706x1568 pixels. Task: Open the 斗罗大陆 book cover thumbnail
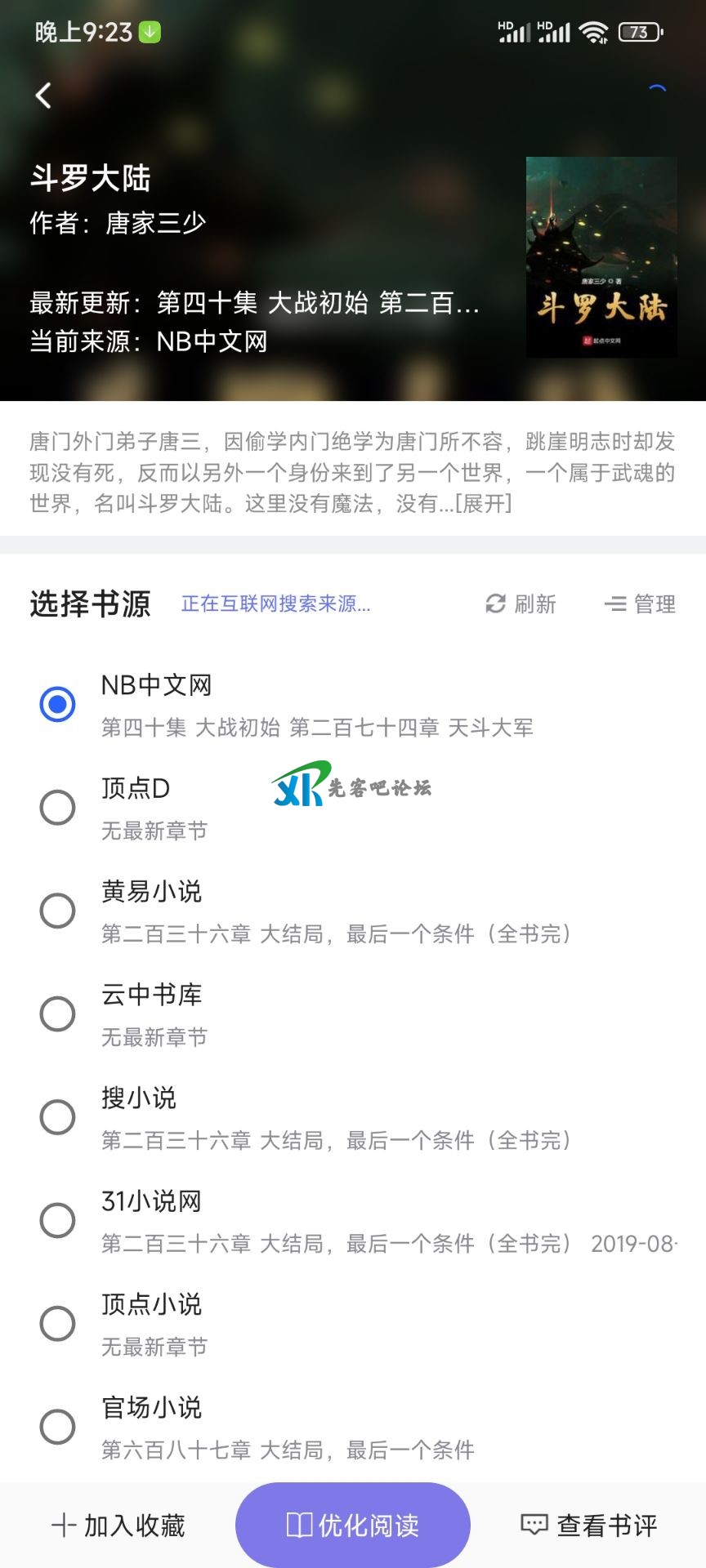601,257
